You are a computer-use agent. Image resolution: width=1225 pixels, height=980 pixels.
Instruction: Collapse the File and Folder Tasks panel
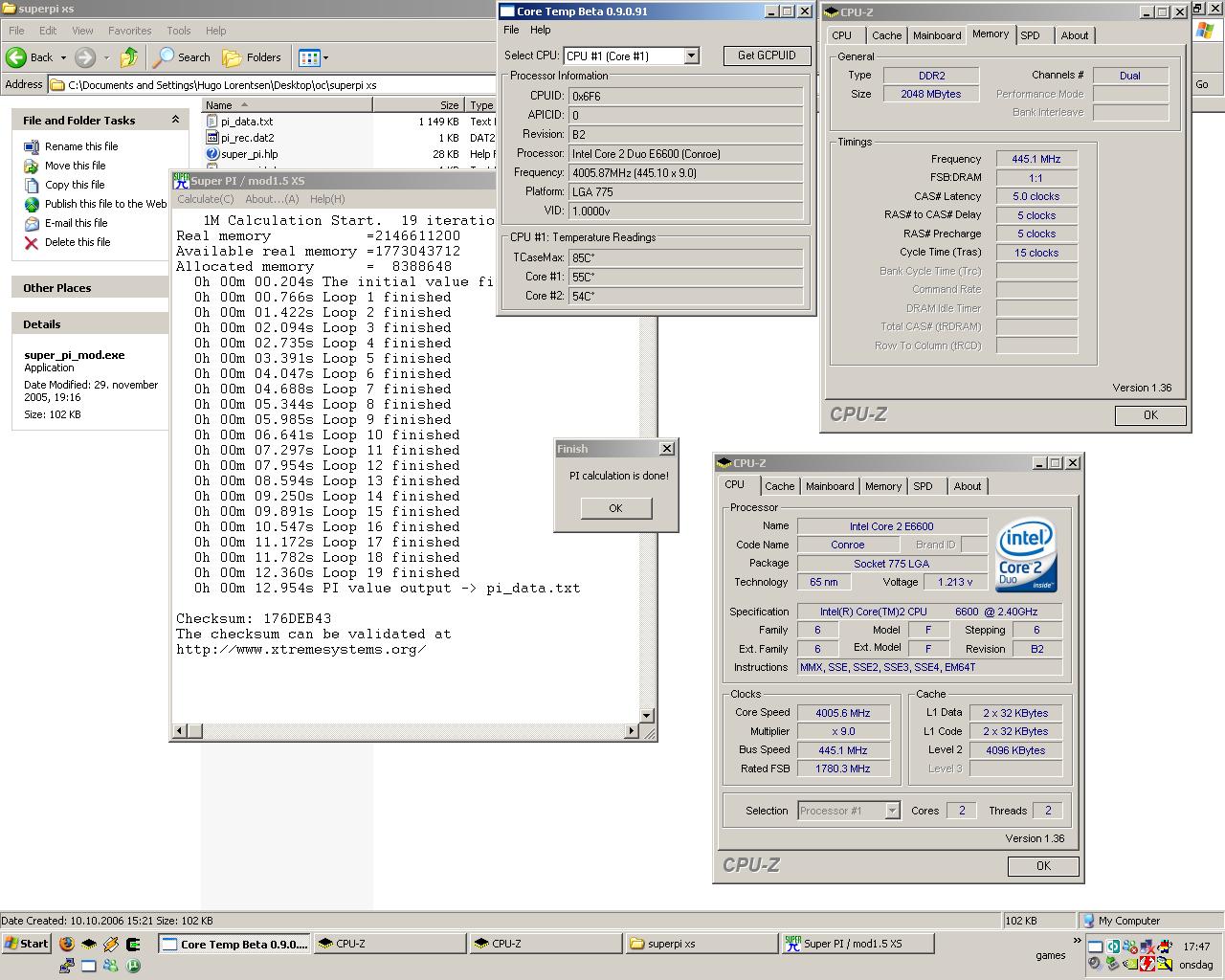175,120
